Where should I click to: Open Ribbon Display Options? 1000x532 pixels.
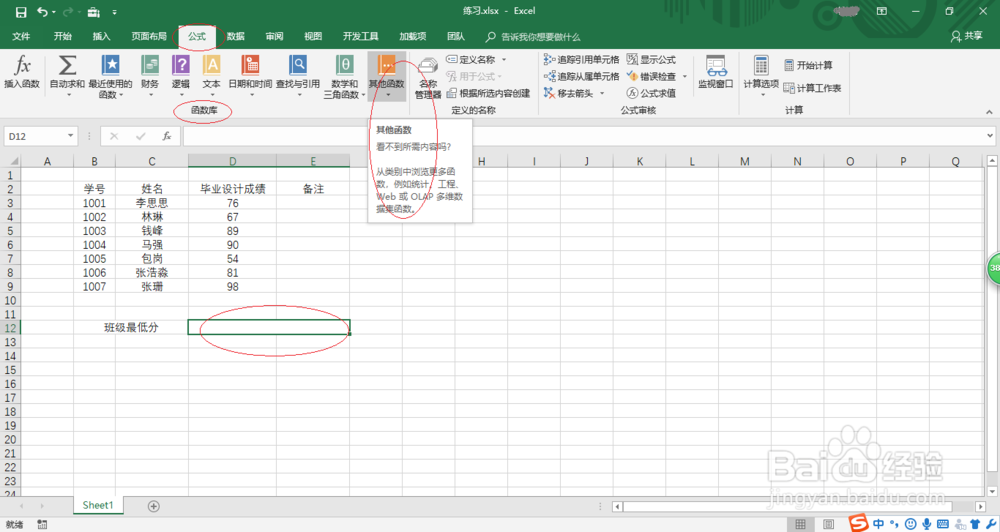882,11
